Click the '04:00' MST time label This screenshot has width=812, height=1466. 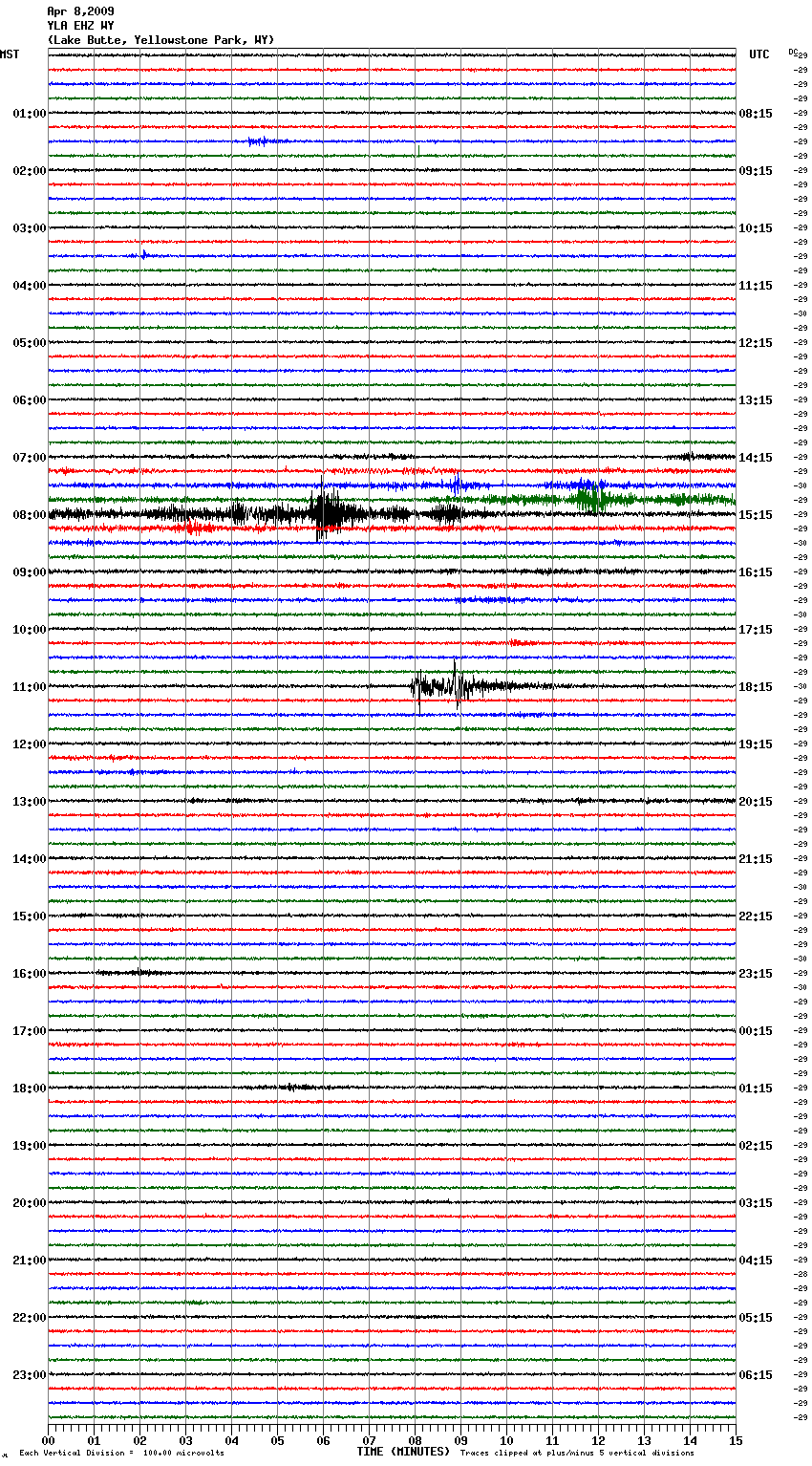(30, 286)
